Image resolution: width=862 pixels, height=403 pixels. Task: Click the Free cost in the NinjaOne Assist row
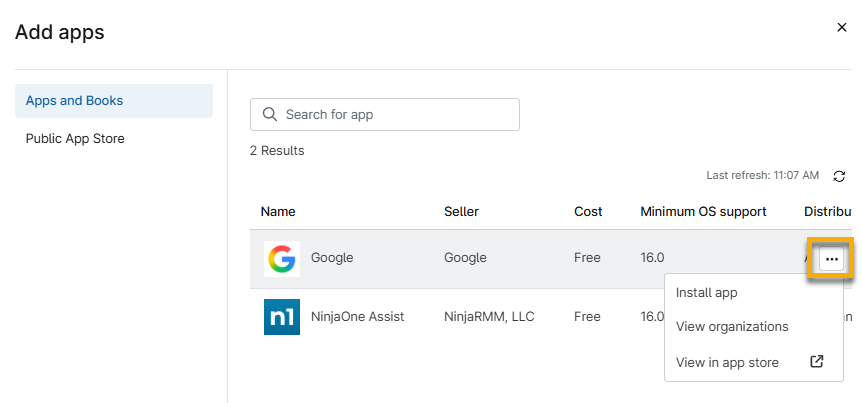[587, 317]
